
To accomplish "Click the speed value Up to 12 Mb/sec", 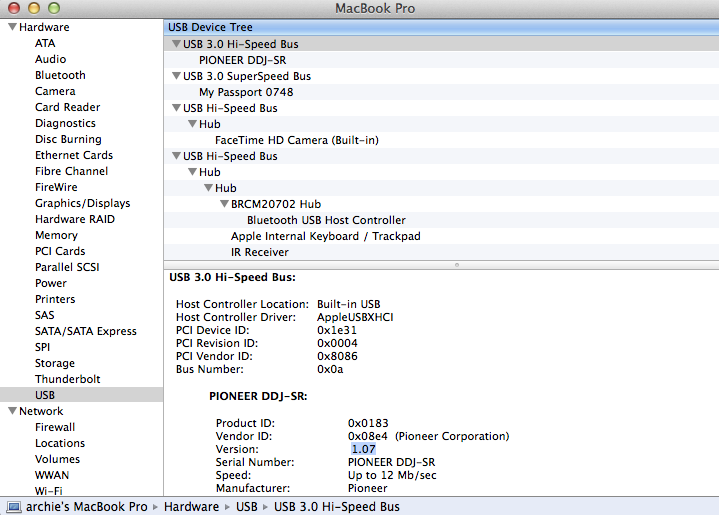I will 392,475.
